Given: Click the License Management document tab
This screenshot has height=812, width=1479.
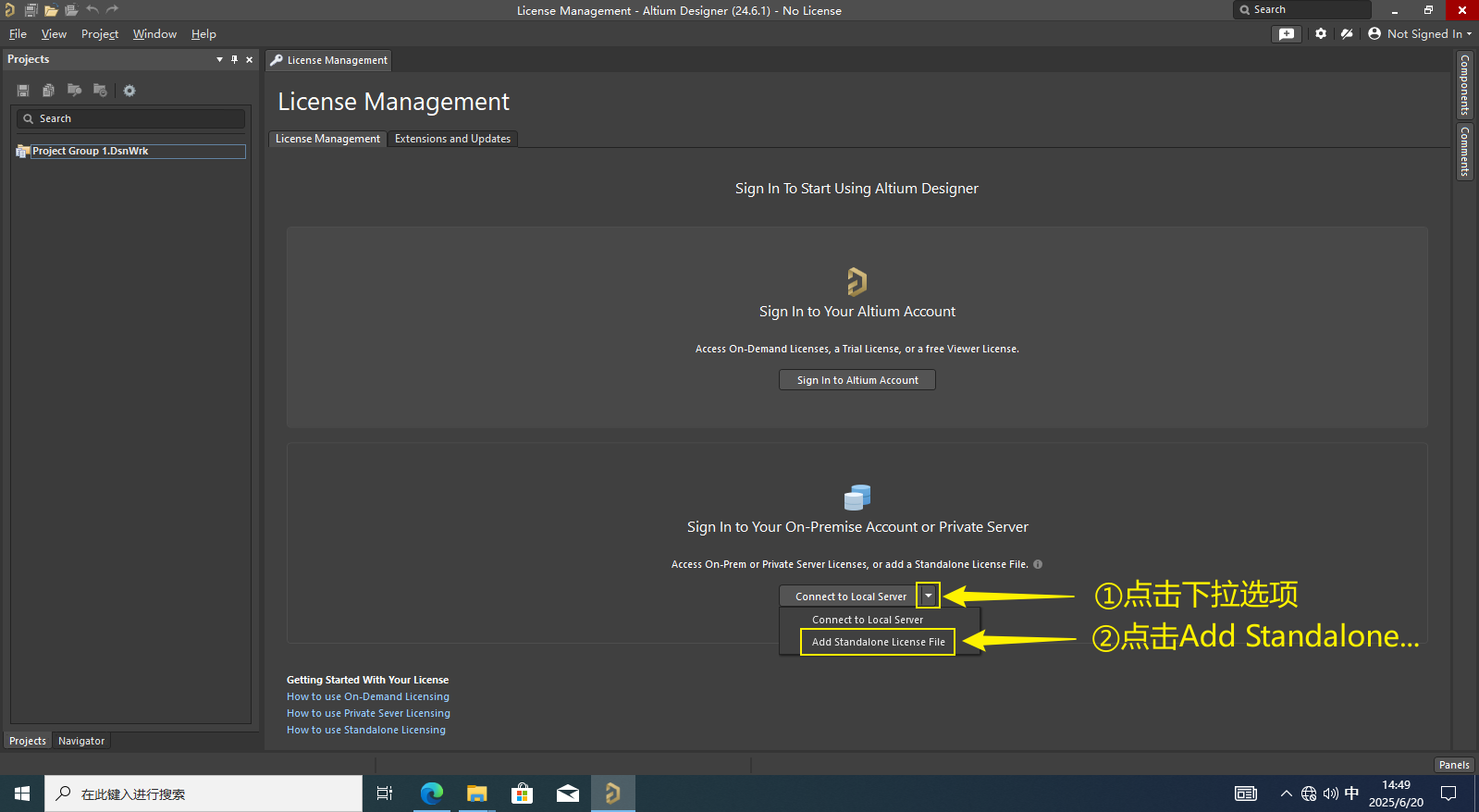Looking at the screenshot, I should [x=329, y=60].
